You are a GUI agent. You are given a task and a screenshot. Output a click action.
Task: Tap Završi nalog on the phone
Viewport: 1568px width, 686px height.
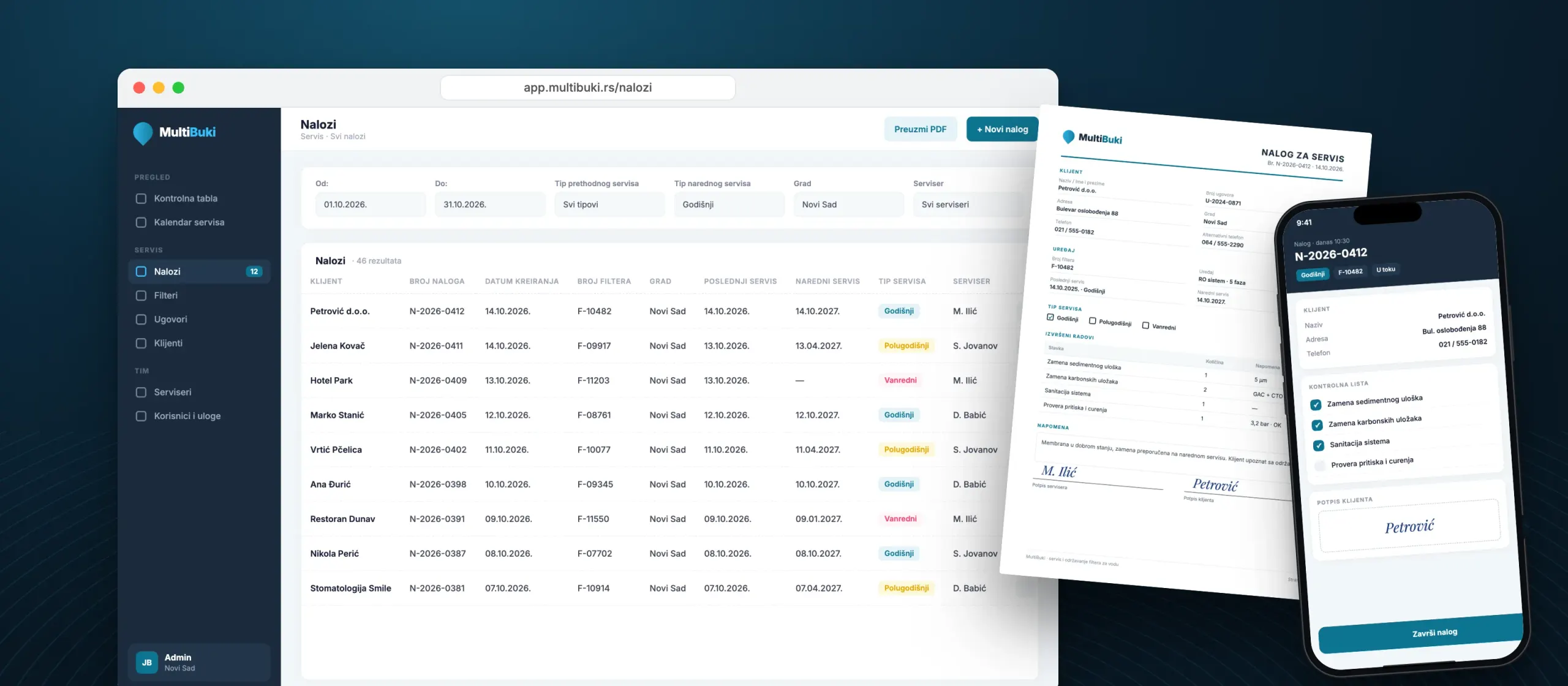1421,634
